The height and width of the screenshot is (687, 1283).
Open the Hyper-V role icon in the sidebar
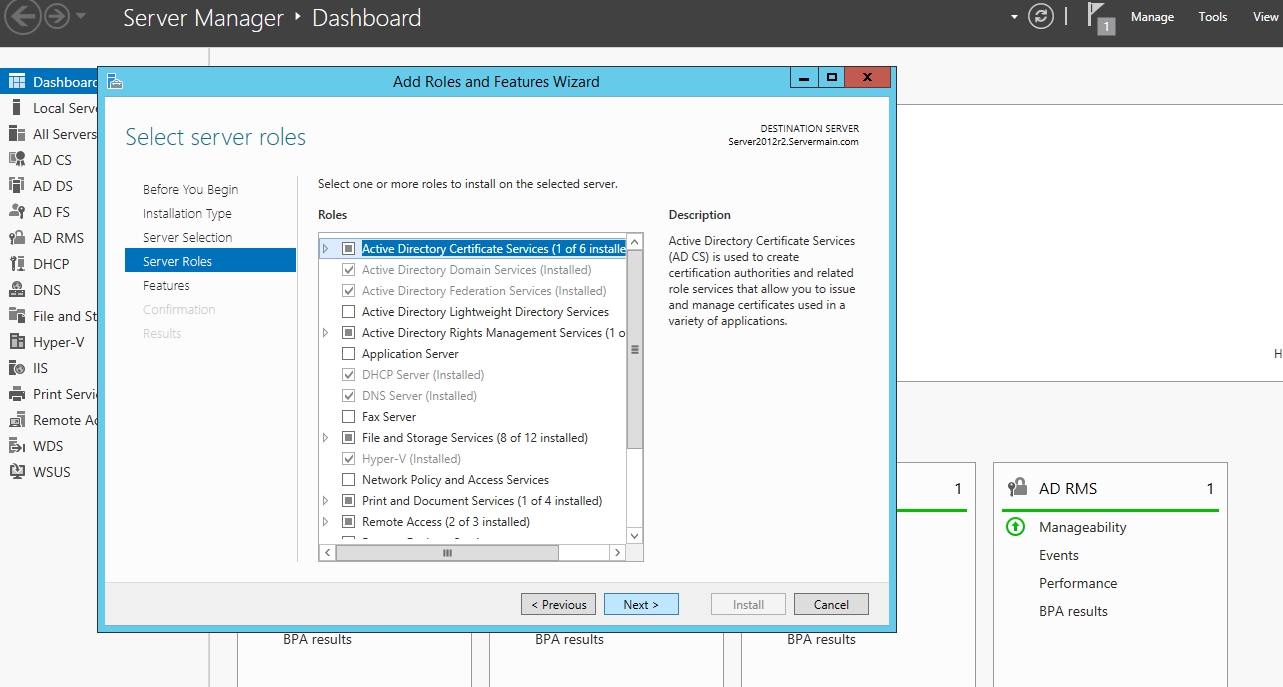[x=17, y=342]
